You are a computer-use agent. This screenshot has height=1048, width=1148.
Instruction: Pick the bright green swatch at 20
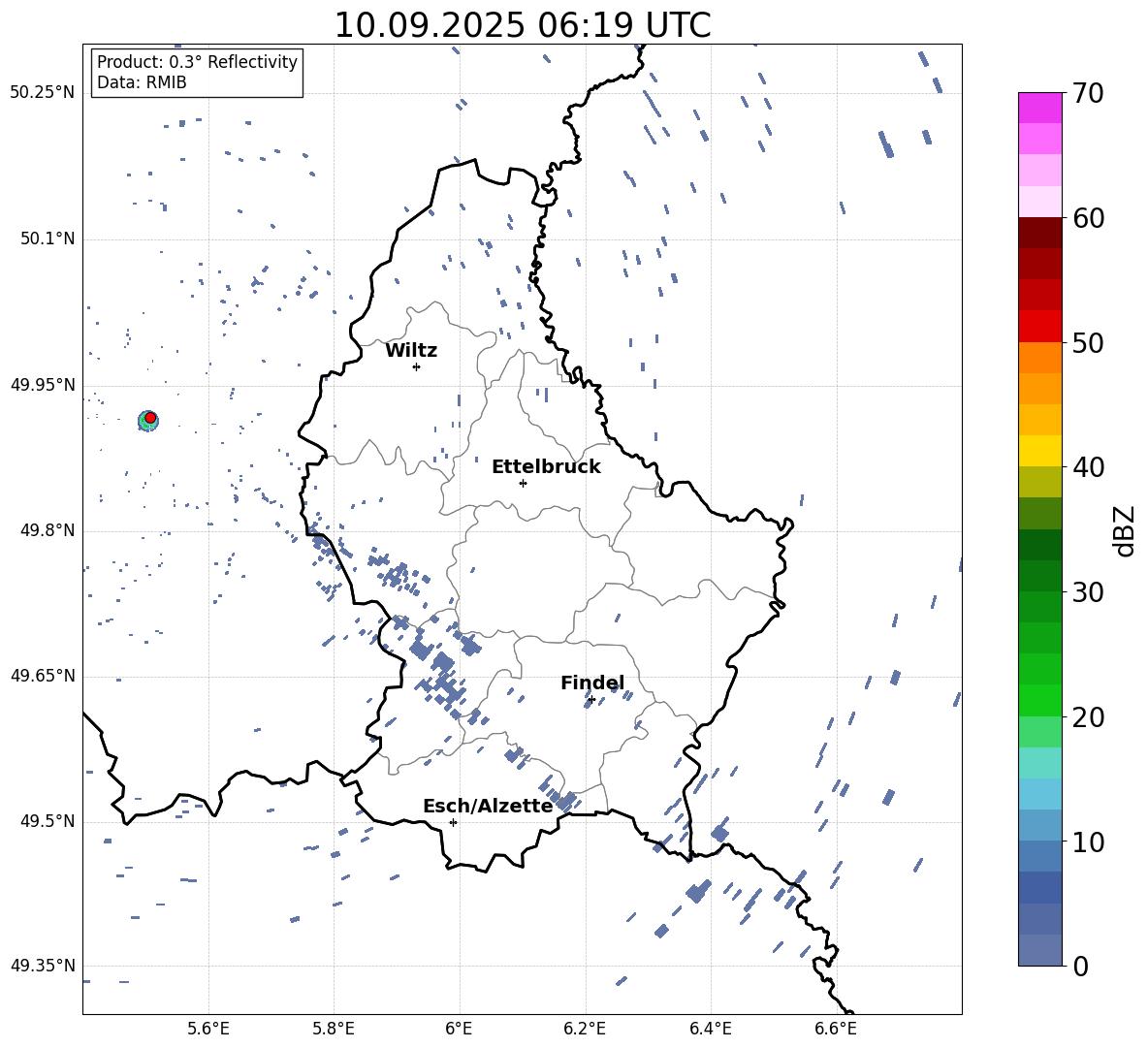coord(1040,700)
